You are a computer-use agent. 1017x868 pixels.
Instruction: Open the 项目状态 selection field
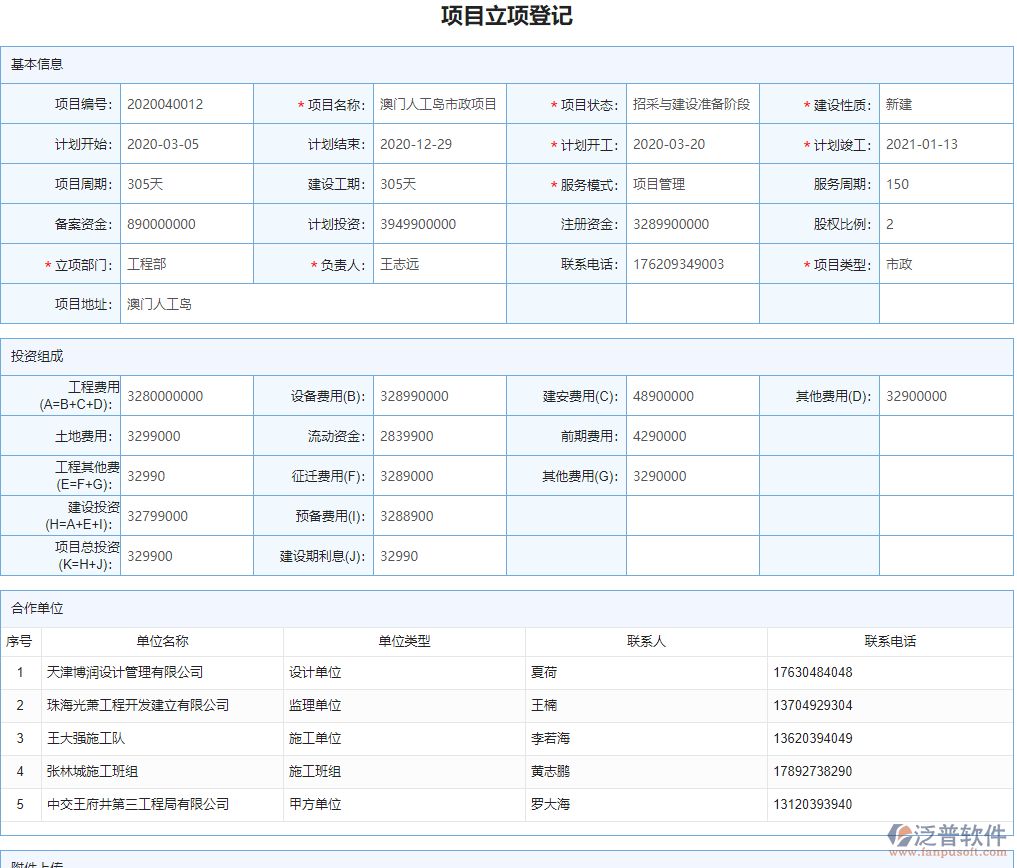[692, 104]
